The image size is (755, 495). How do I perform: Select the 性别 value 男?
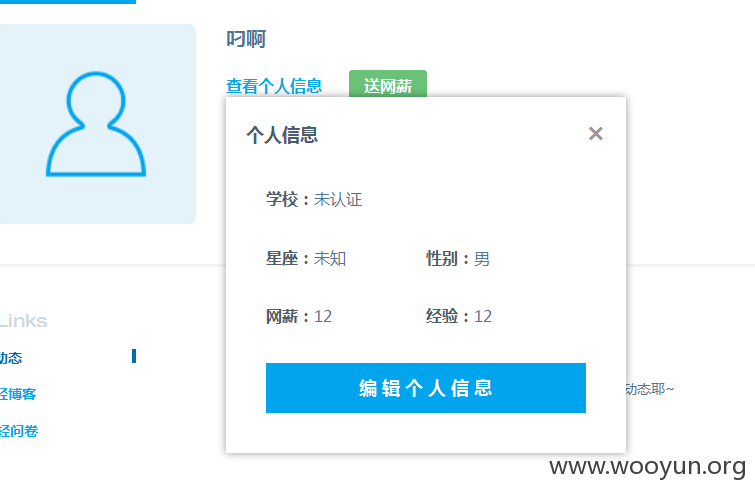[482, 259]
